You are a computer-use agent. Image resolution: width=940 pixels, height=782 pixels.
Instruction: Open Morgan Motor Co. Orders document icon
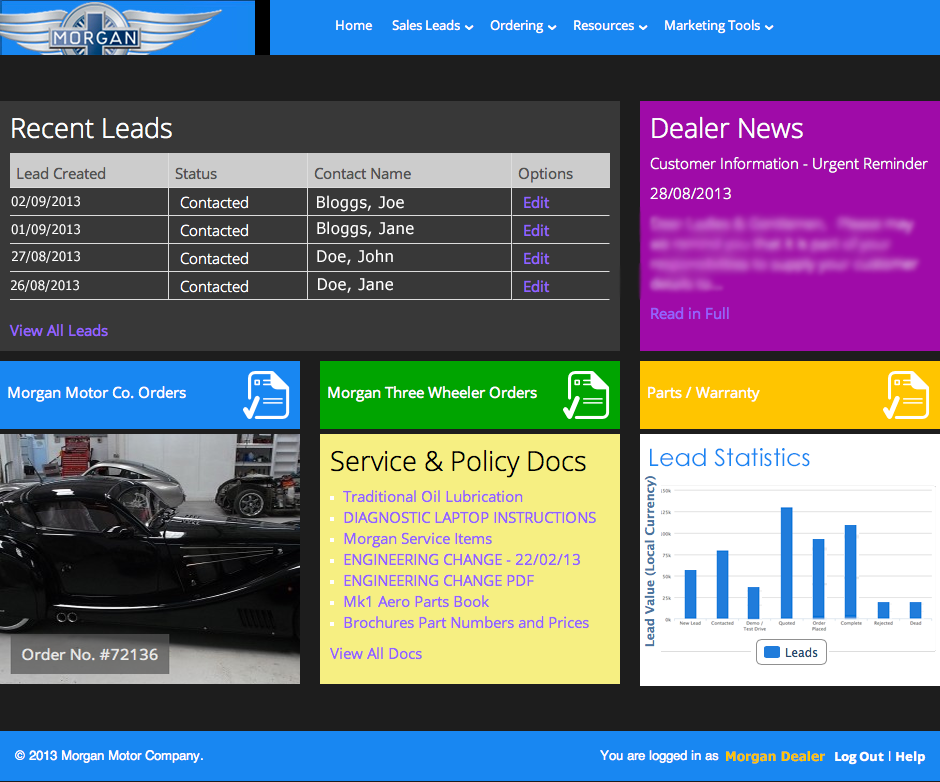(266, 395)
